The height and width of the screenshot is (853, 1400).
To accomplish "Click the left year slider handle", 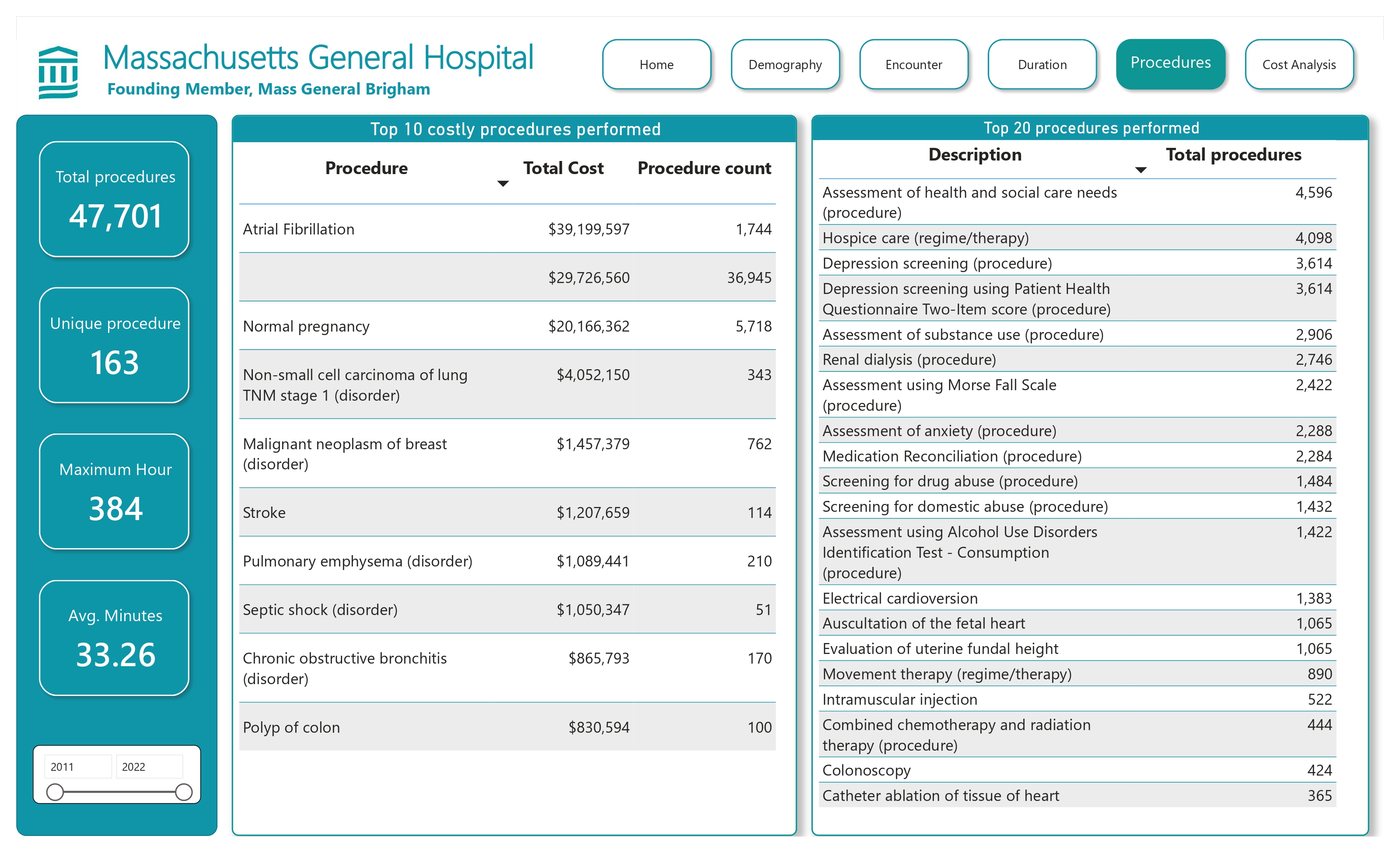I will coord(55,792).
